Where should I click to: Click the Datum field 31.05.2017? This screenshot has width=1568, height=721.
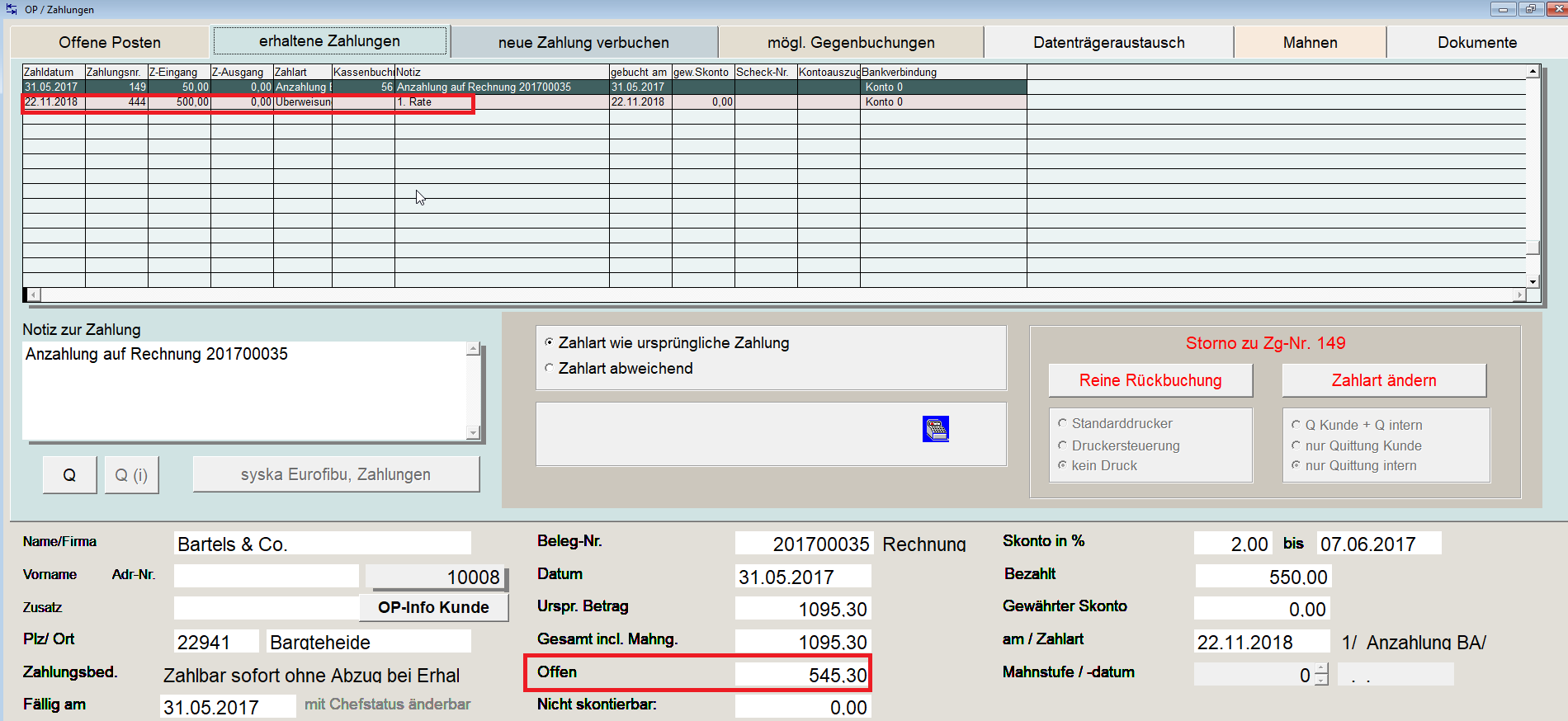[803, 576]
